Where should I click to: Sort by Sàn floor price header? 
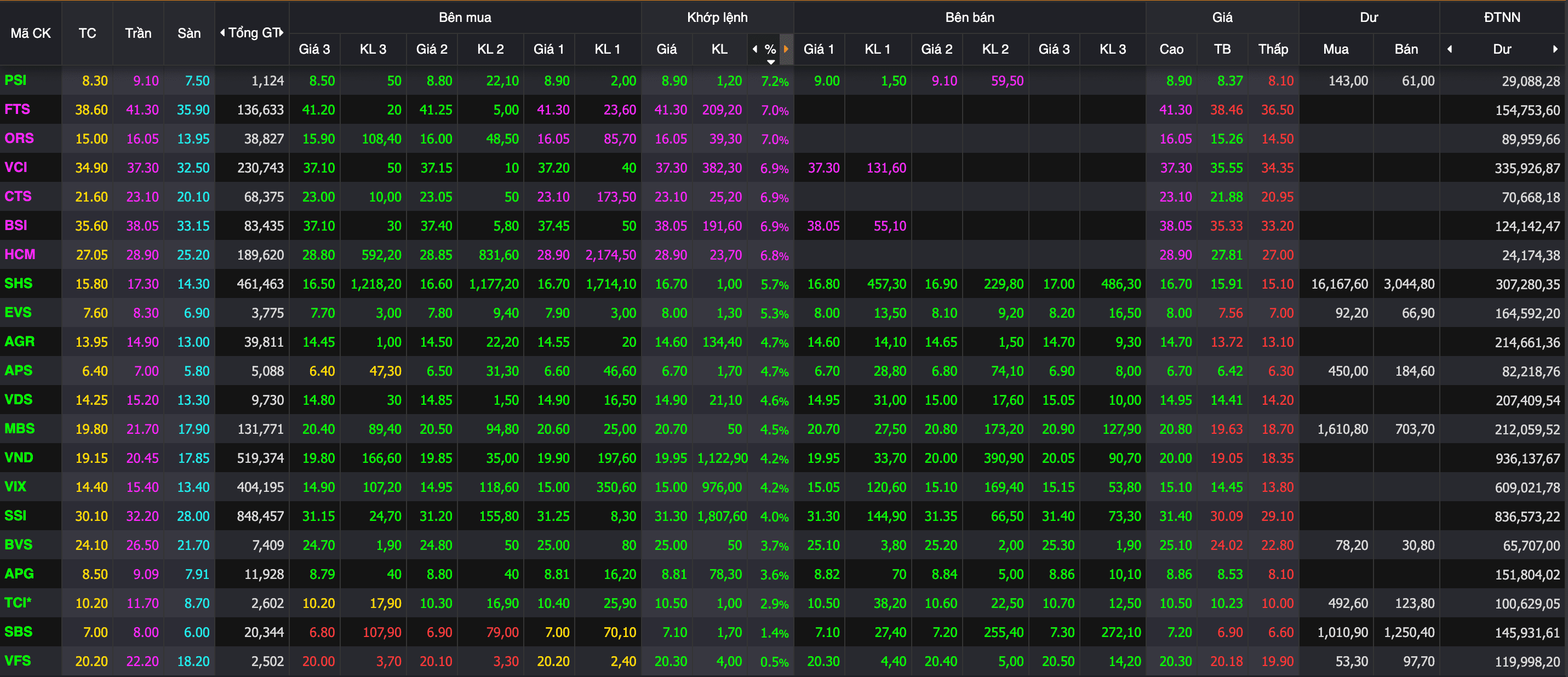click(x=190, y=33)
